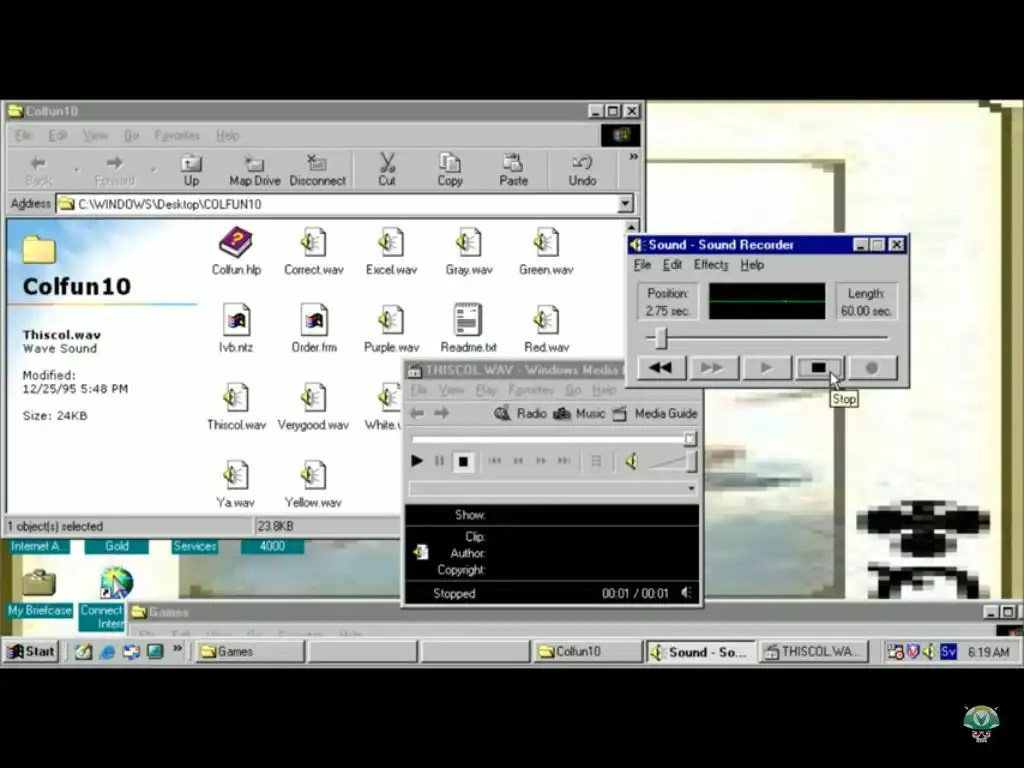Expand the Address bar dropdown

tap(625, 204)
